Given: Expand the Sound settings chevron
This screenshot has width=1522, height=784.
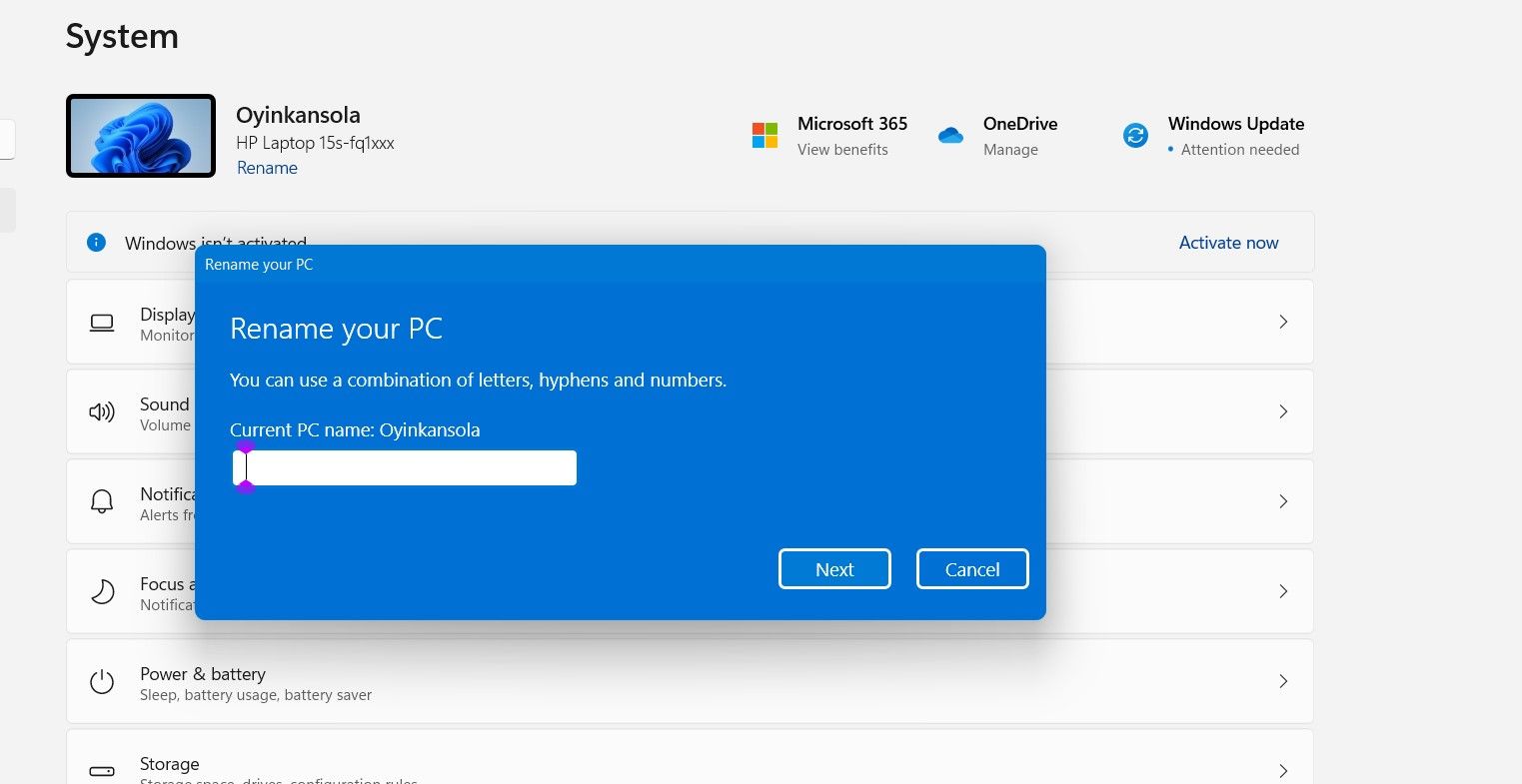Looking at the screenshot, I should (1283, 411).
